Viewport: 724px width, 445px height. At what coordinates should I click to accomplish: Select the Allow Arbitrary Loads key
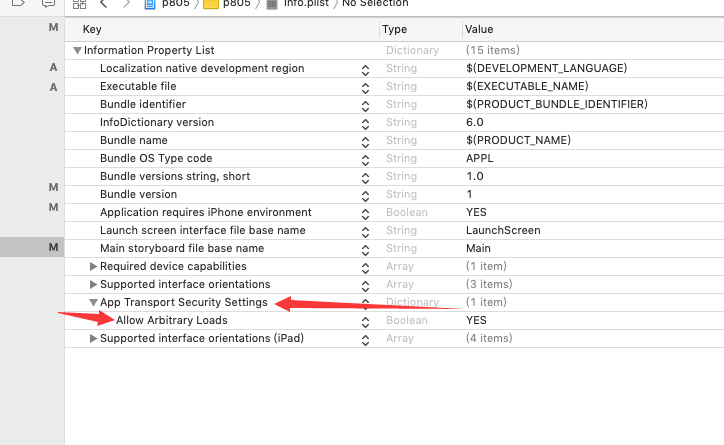[172, 320]
